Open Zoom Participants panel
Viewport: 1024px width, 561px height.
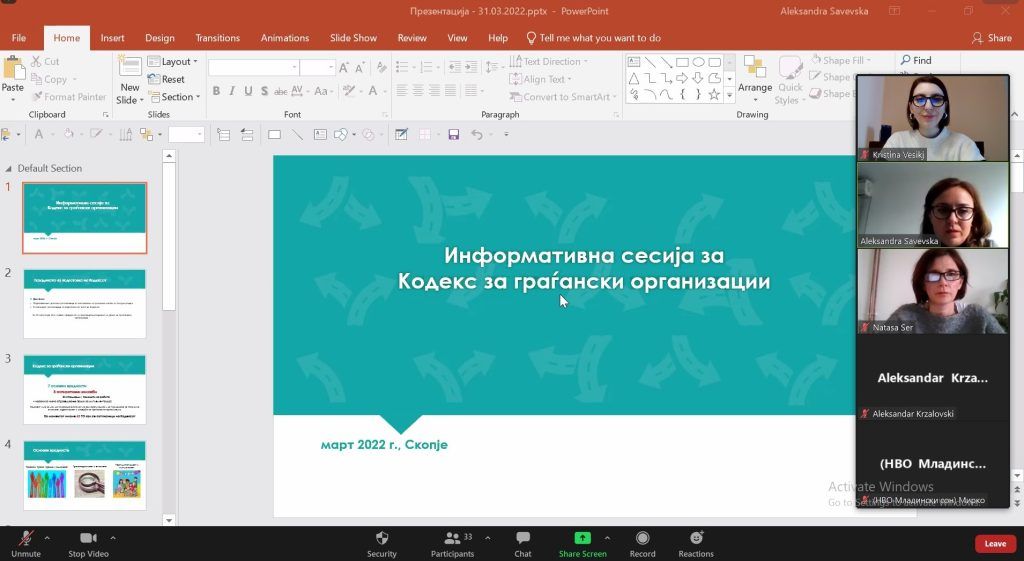(x=452, y=543)
